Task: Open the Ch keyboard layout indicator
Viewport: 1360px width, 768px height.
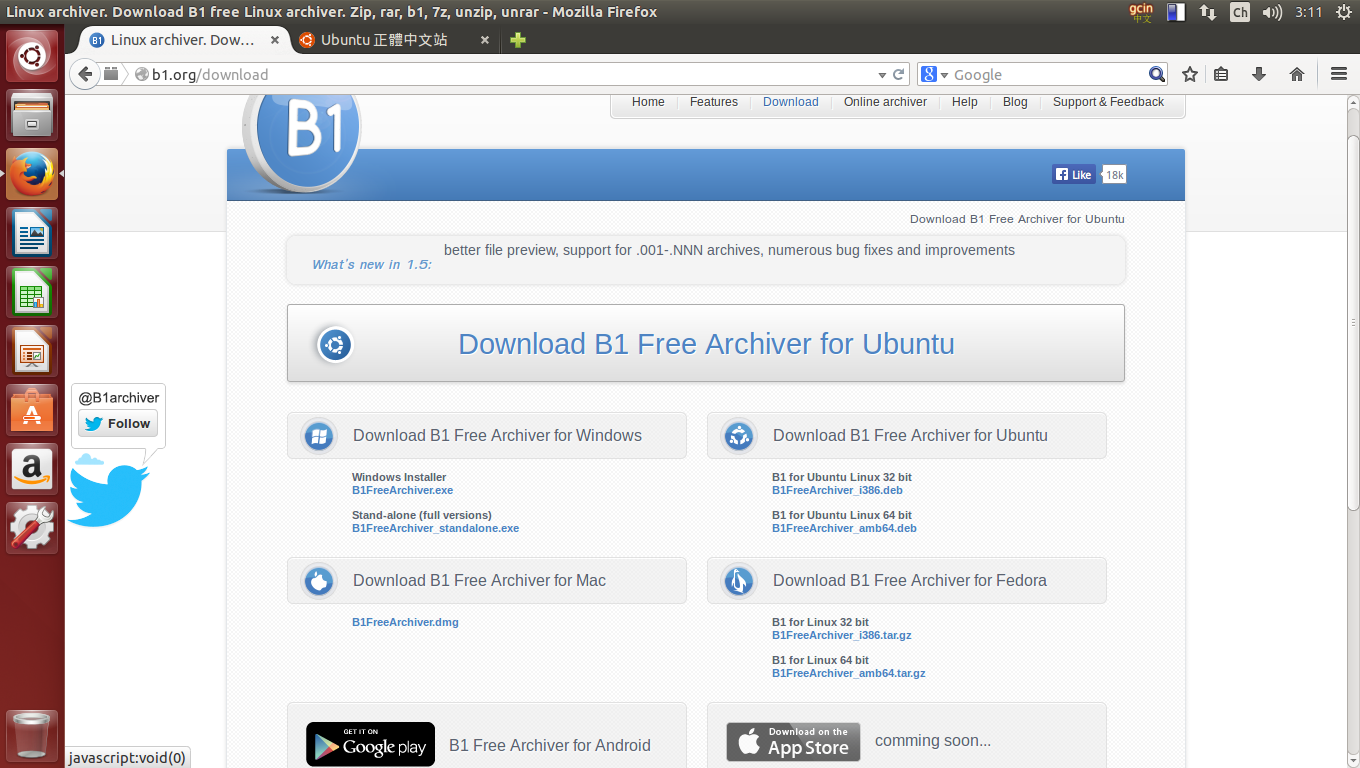Action: pyautogui.click(x=1240, y=12)
